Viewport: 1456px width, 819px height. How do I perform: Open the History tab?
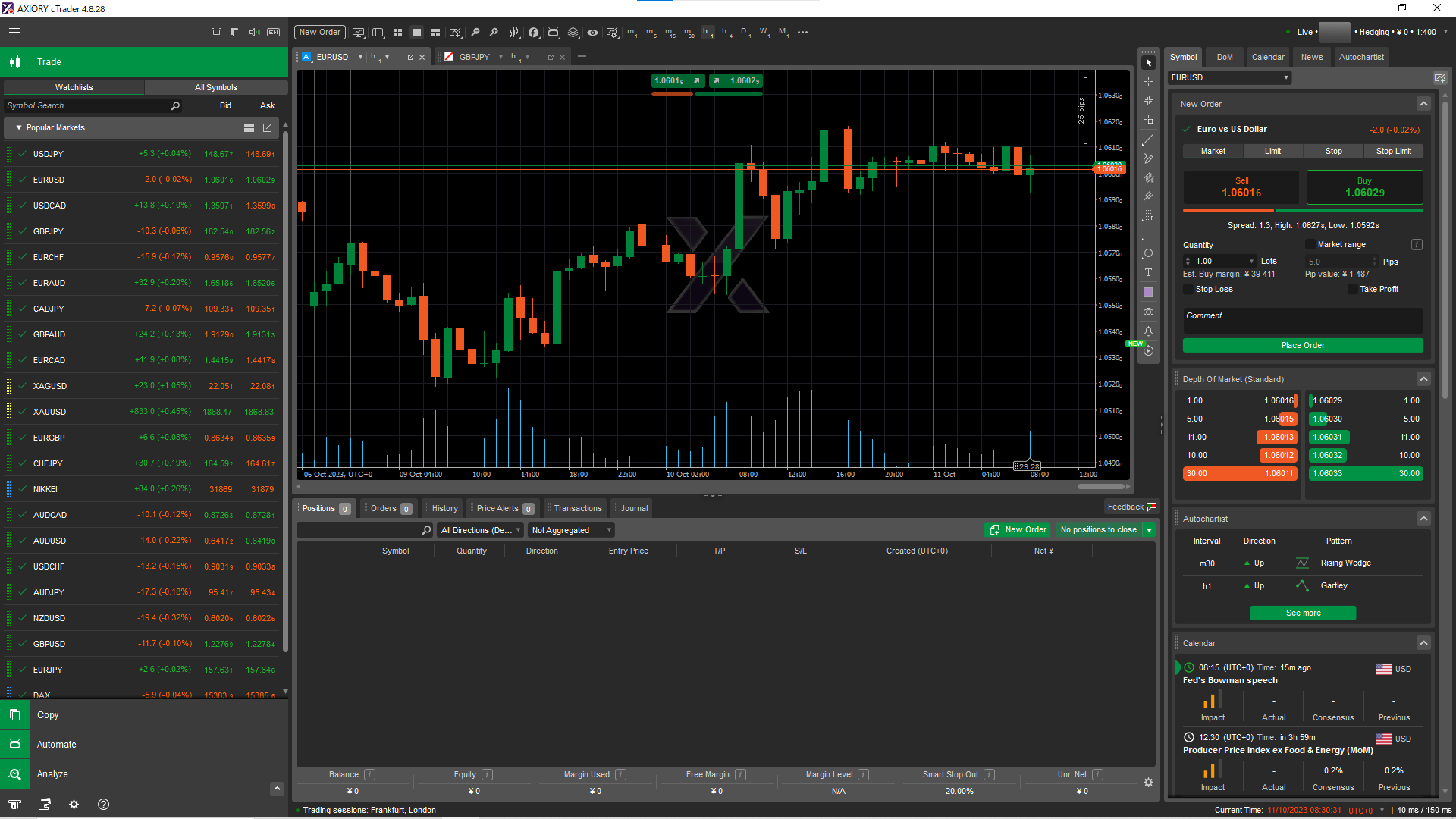(x=444, y=508)
